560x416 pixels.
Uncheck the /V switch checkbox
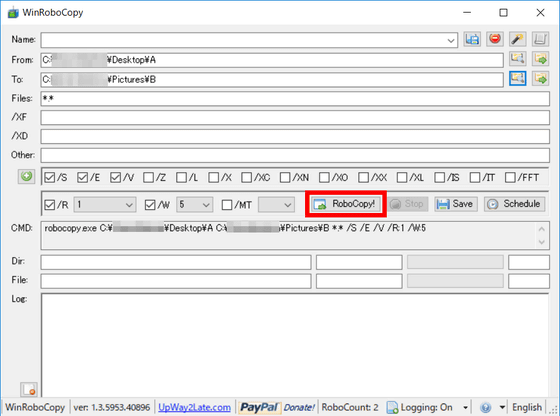click(115, 177)
